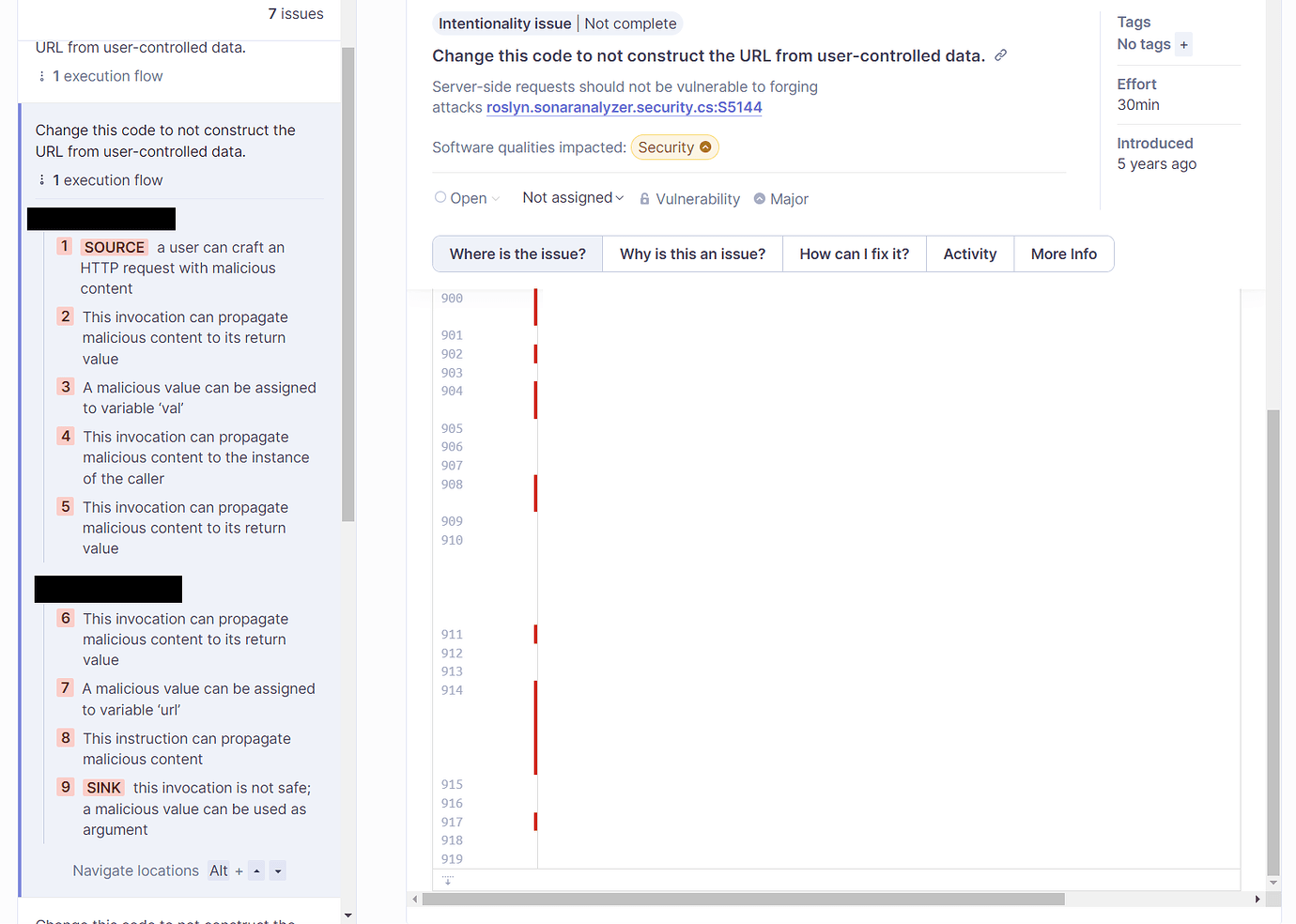Open the kebab menu on the first execution flow
The height and width of the screenshot is (924, 1296).
[x=41, y=75]
